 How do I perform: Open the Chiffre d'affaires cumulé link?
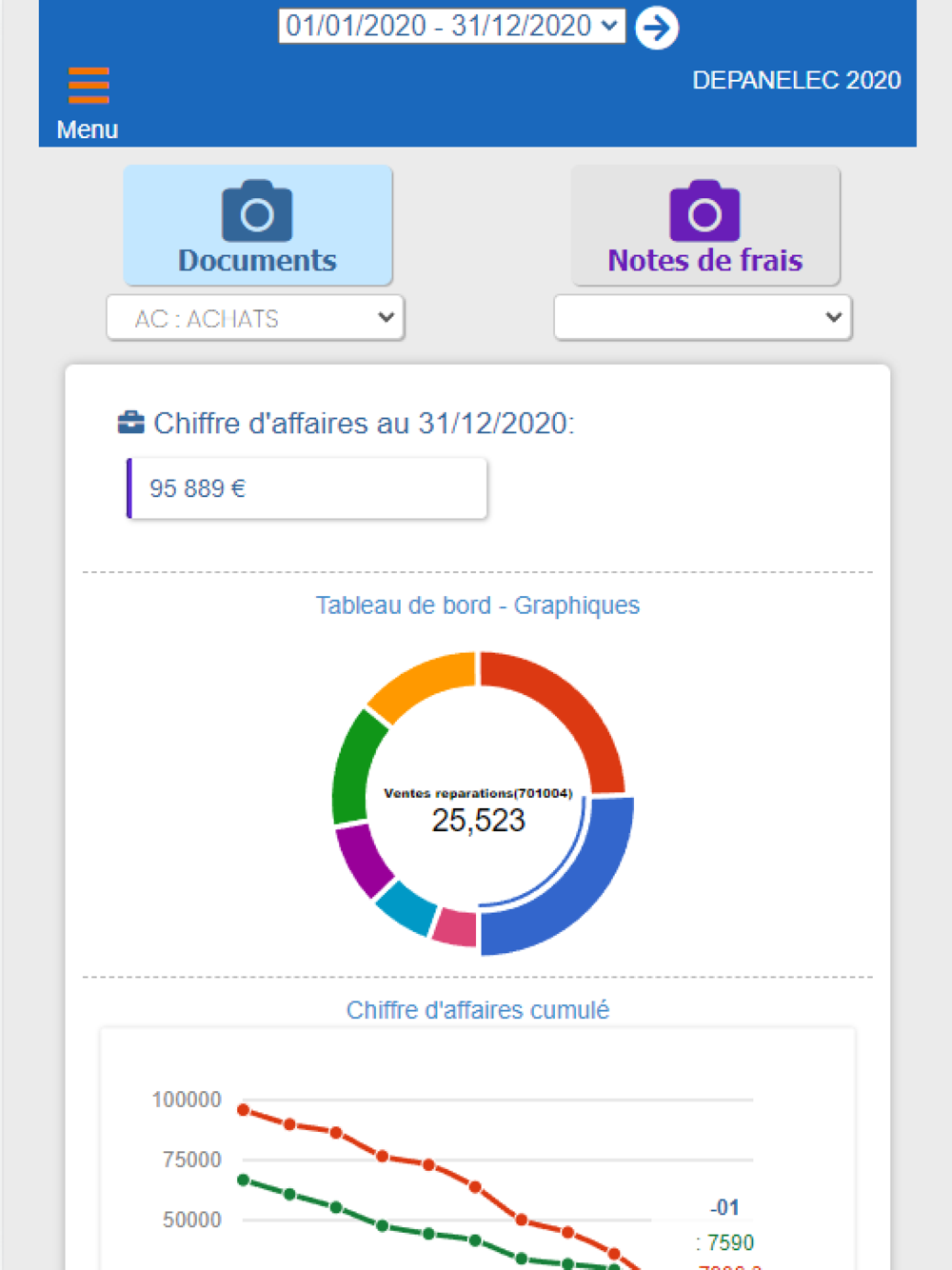[478, 1010]
